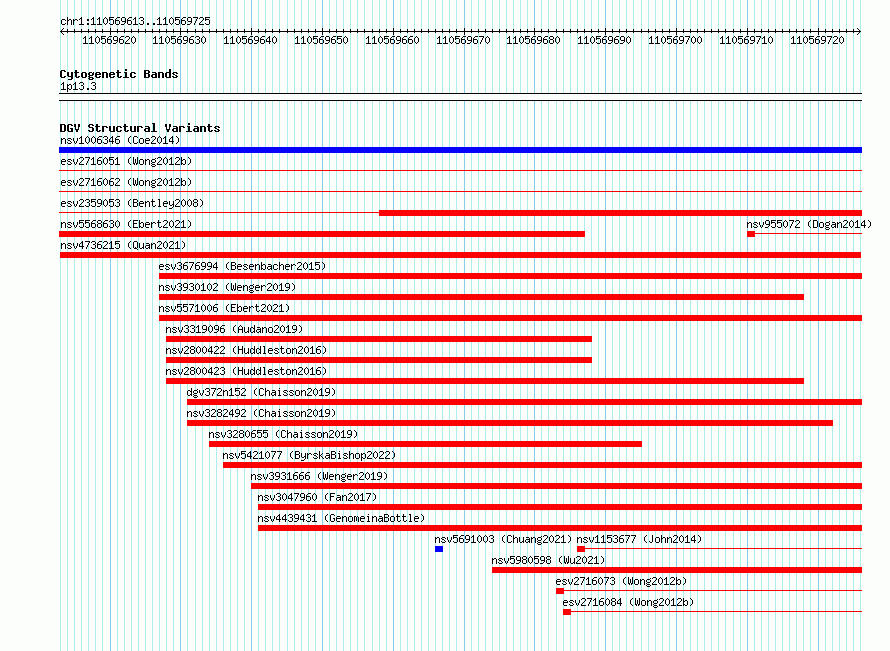Click the small blue nsv5691003 block

pyautogui.click(x=439, y=549)
